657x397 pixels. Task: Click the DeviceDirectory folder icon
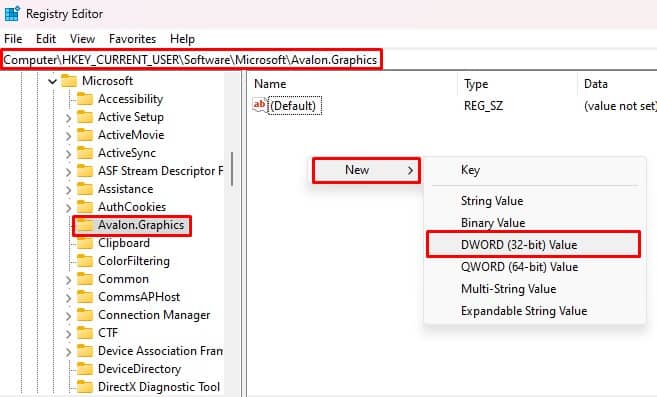coord(85,369)
